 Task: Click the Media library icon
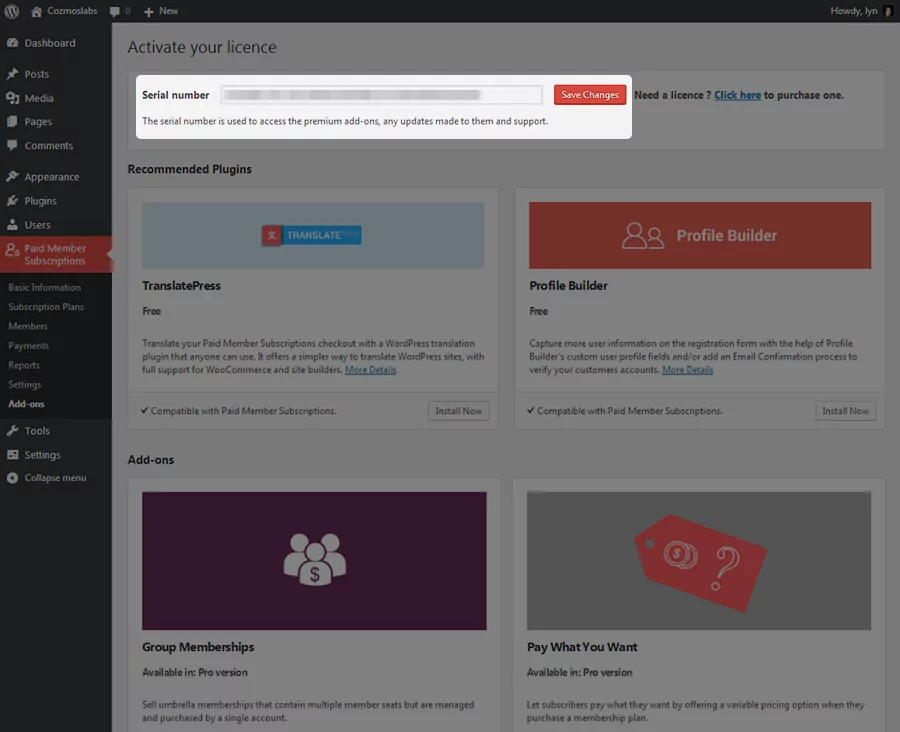(x=12, y=98)
